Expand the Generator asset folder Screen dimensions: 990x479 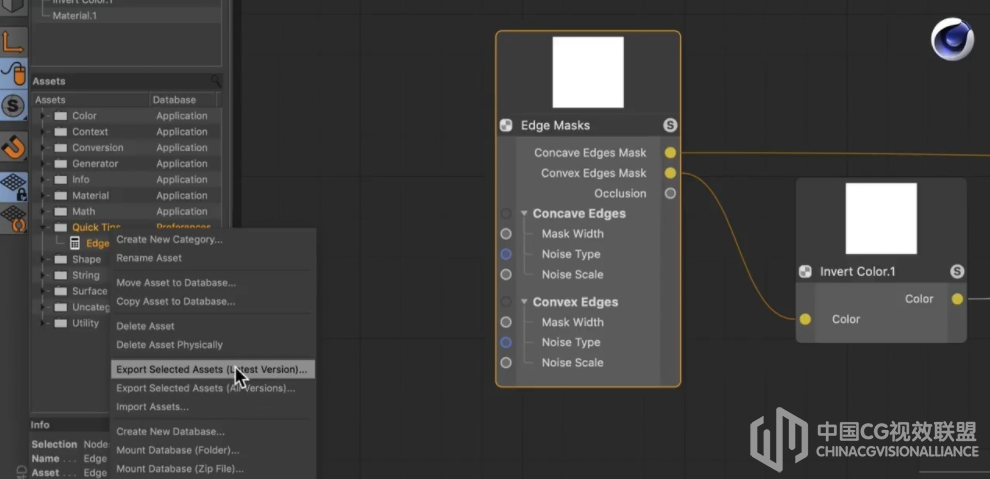[44, 163]
